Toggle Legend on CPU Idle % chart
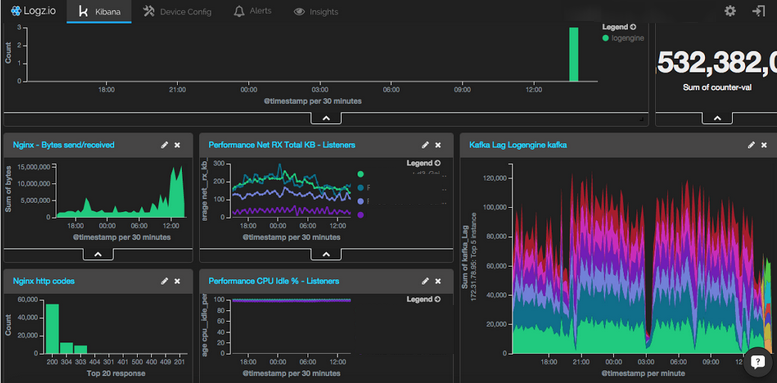The width and height of the screenshot is (777, 383). click(x=423, y=299)
